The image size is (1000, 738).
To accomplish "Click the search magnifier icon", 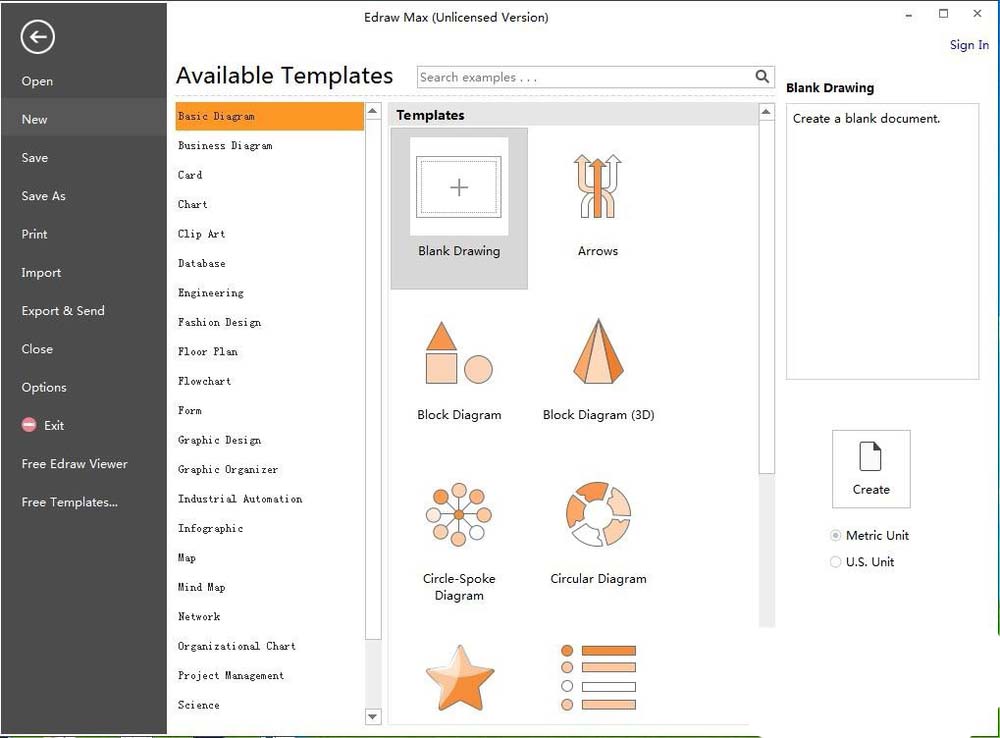I will tap(761, 77).
